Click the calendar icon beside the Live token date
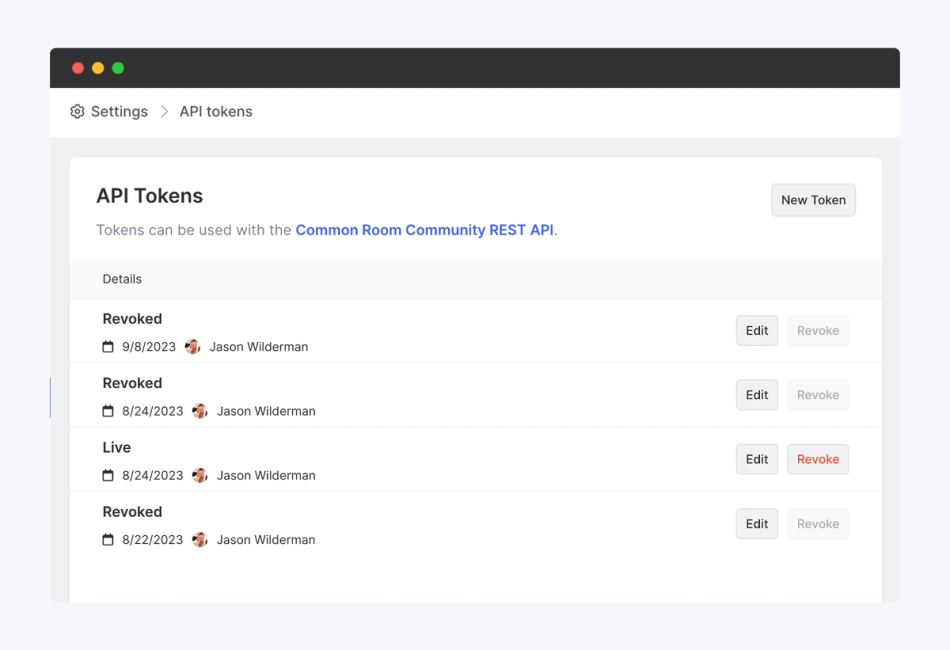Screen dimensions: 950x650 [108, 475]
